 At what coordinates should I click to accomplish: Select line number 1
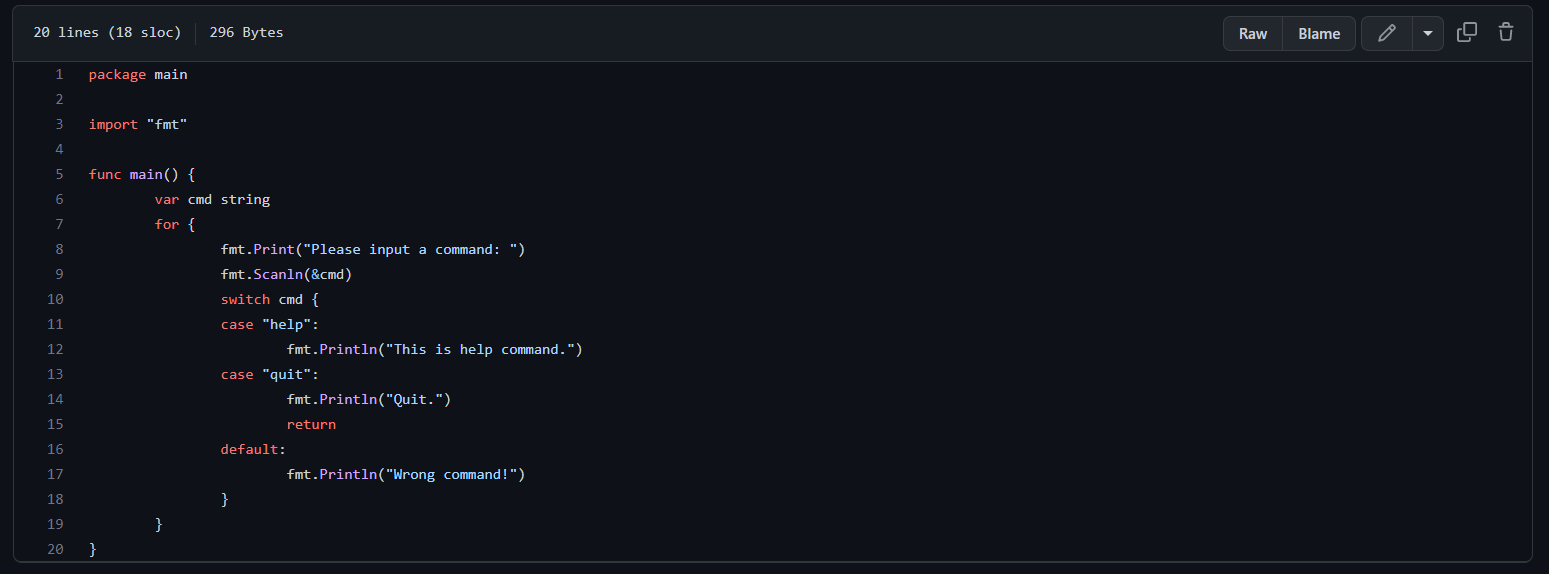pos(59,74)
